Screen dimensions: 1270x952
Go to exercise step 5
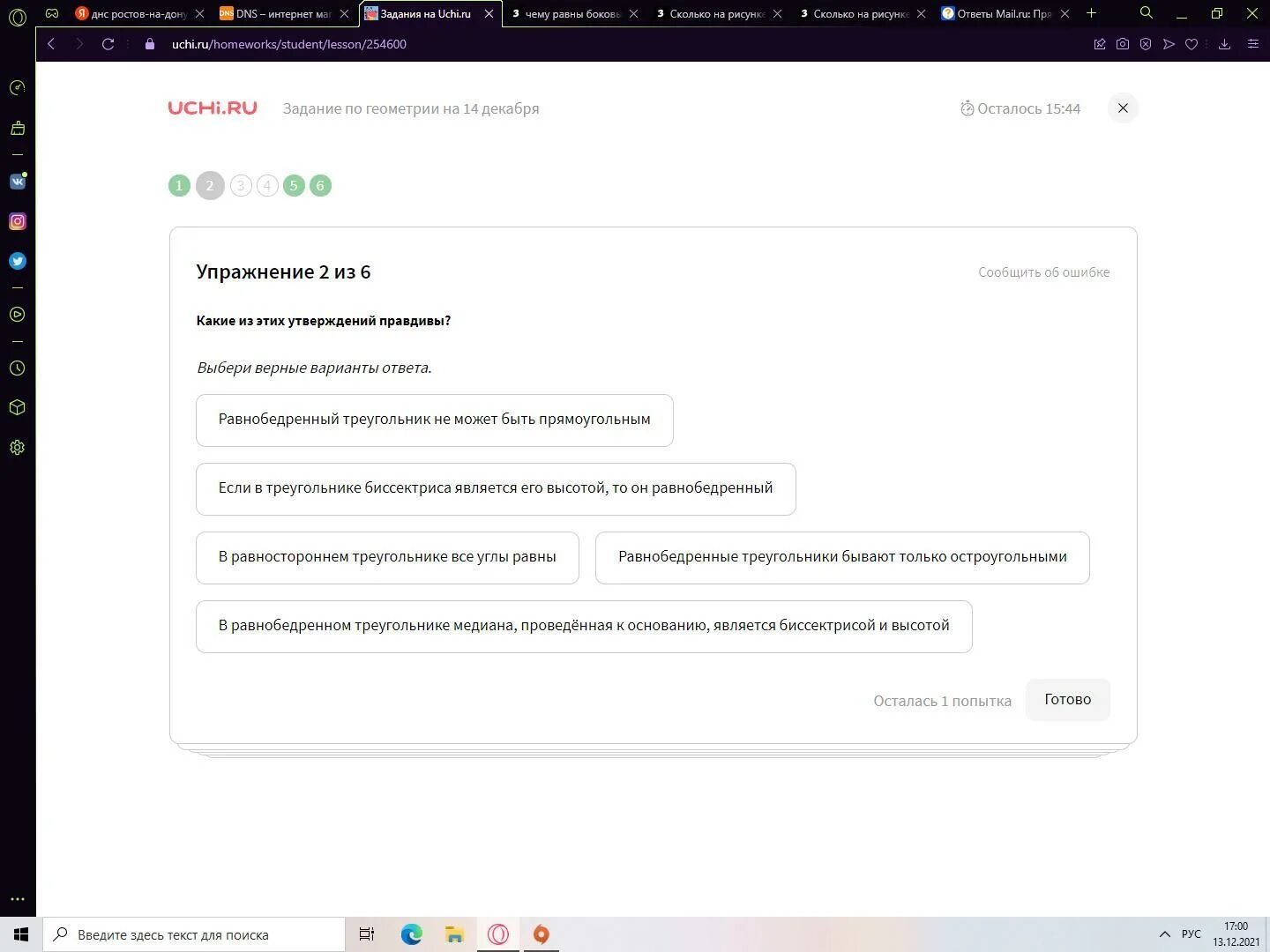tap(294, 185)
